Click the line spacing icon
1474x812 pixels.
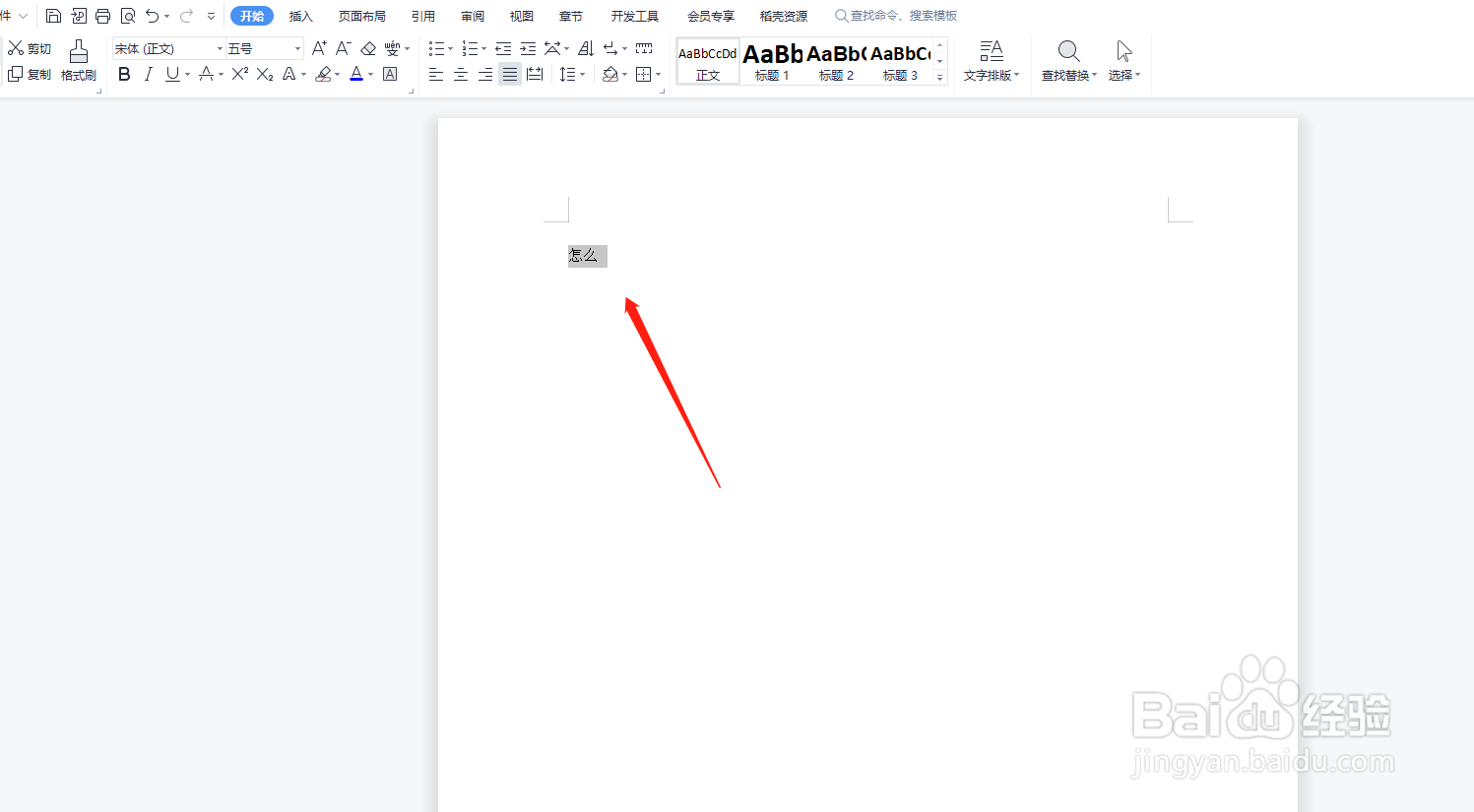click(567, 74)
